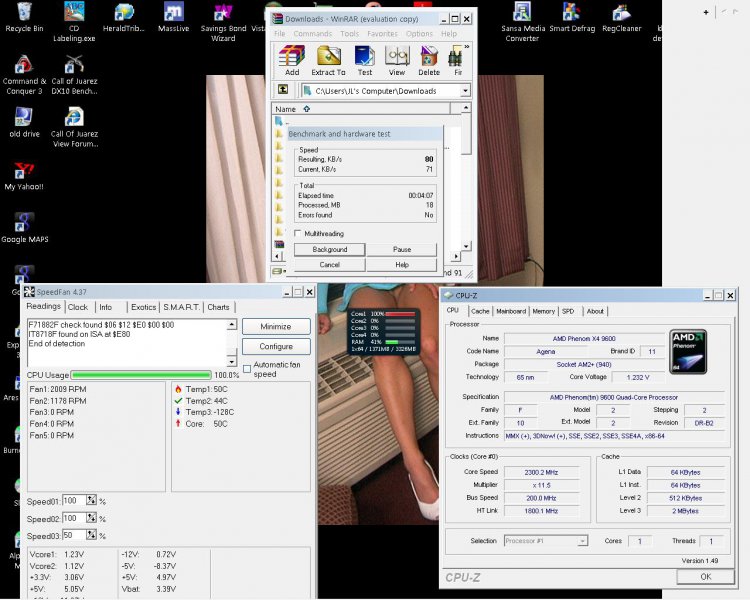This screenshot has width=750, height=600.
Task: Click the Pause button in benchmark dialog
Action: click(402, 249)
